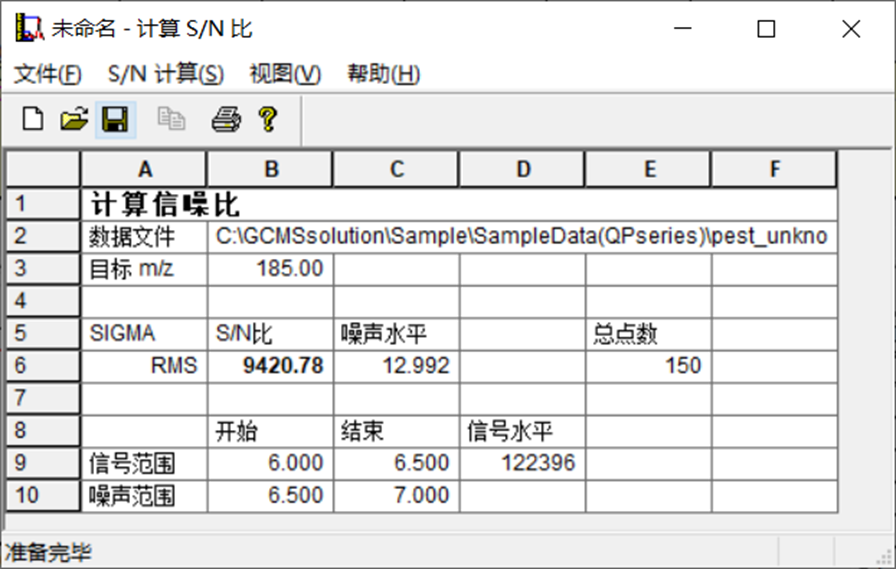896x569 pixels.
Task: Select column B header
Action: pyautogui.click(x=270, y=169)
